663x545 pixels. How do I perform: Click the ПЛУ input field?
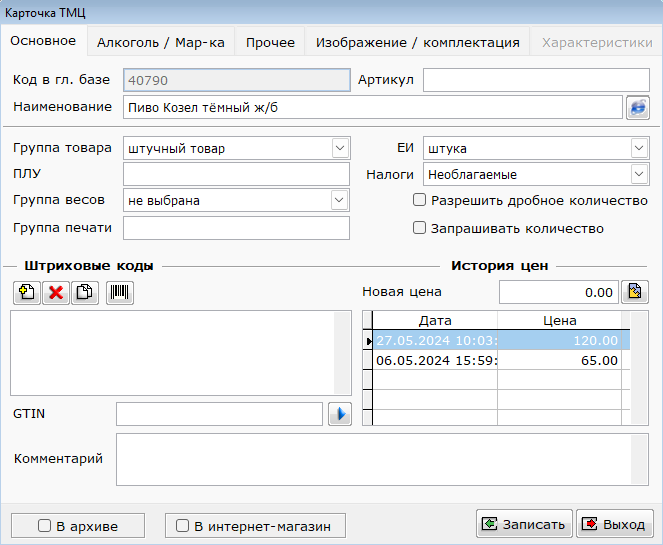tap(236, 174)
